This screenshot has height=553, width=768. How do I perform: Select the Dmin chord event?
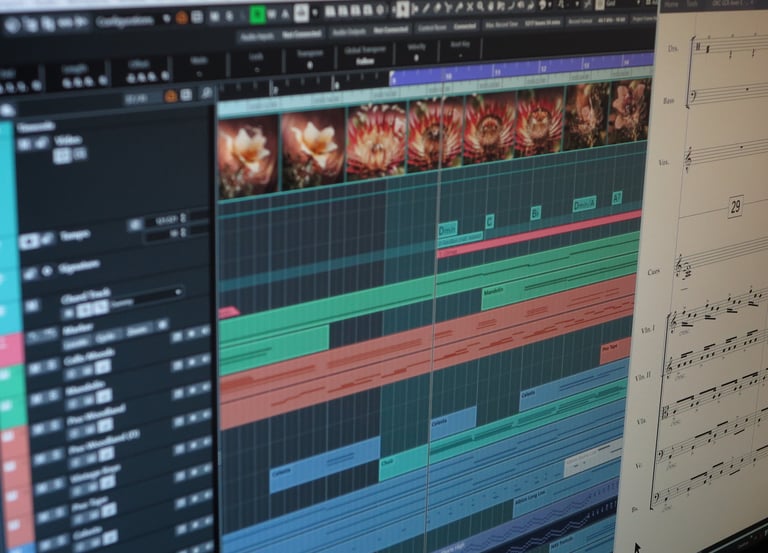point(448,229)
